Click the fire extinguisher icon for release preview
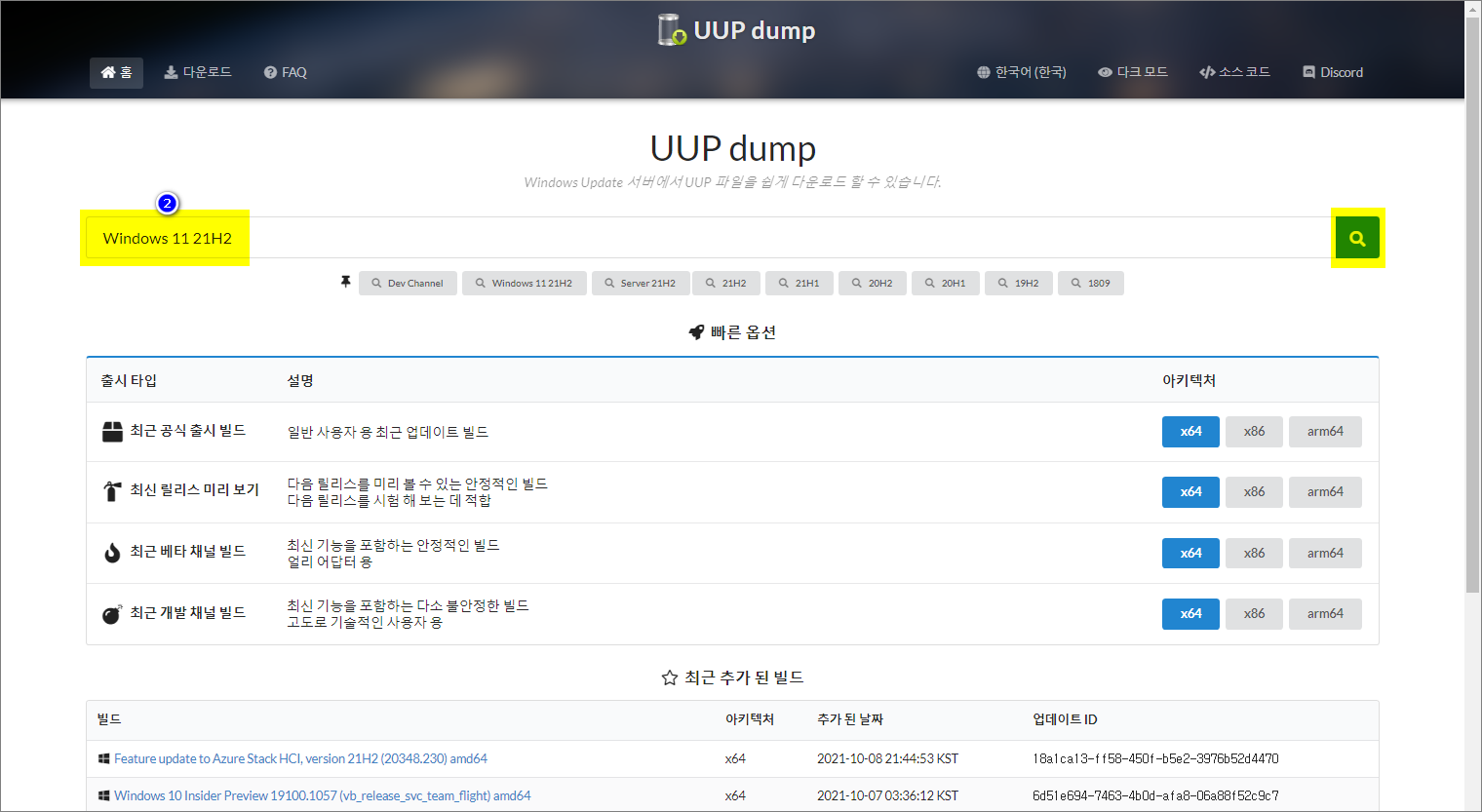 112,491
